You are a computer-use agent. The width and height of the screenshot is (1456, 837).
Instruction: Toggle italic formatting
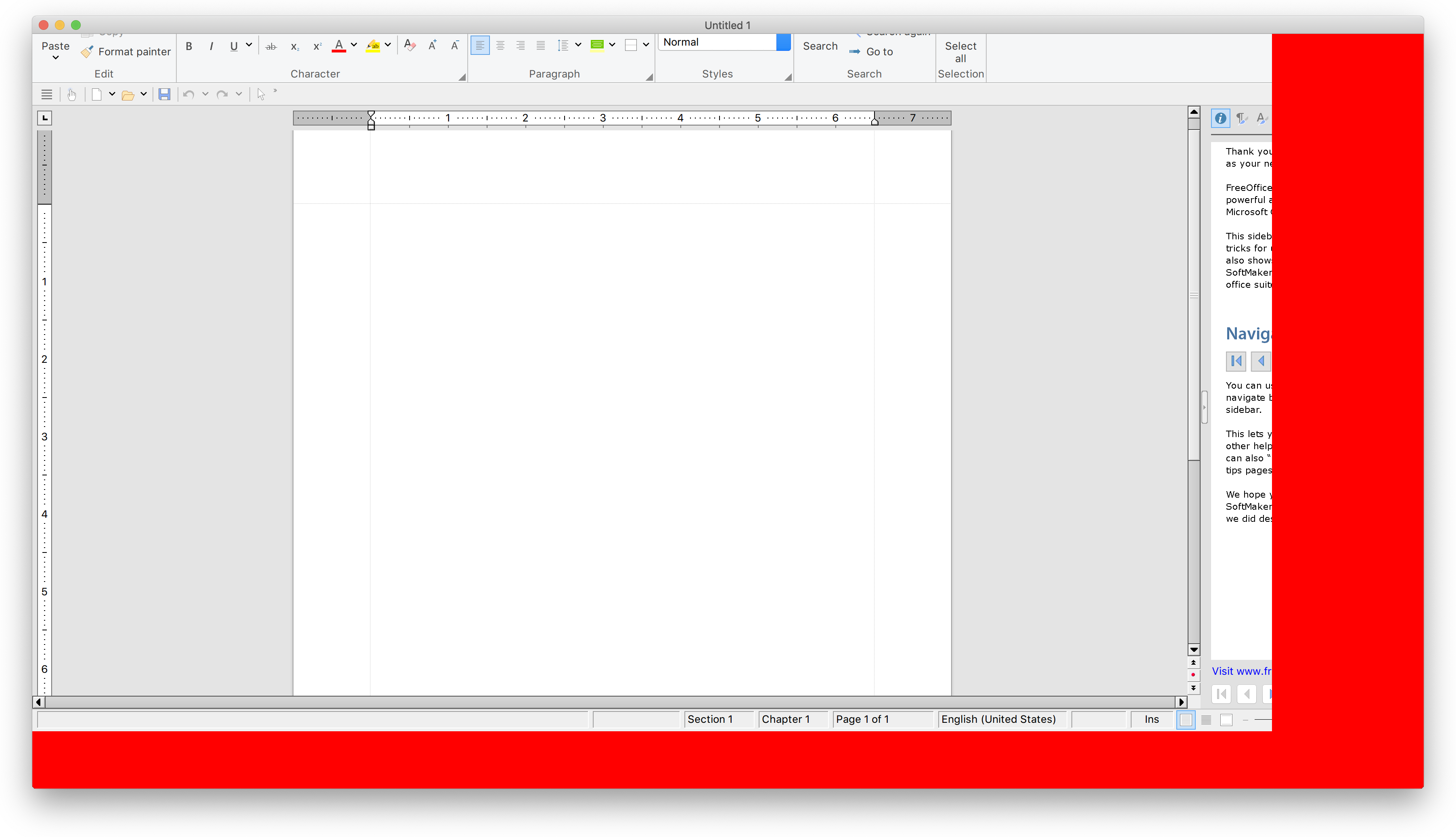pyautogui.click(x=211, y=46)
